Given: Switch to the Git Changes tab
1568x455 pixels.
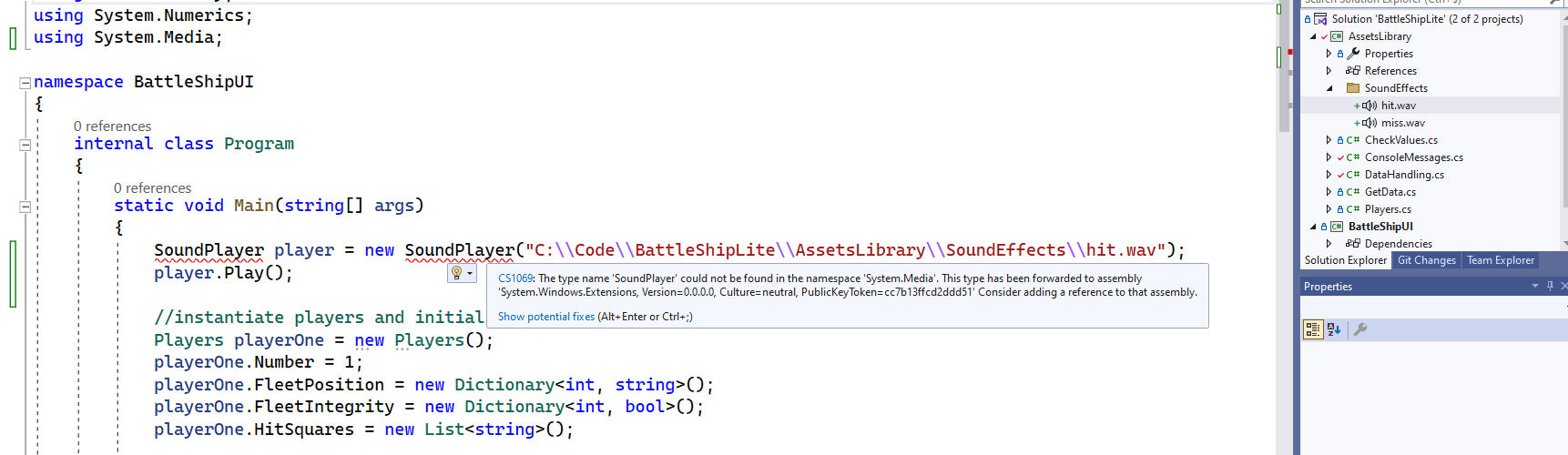Looking at the screenshot, I should (x=1427, y=260).
